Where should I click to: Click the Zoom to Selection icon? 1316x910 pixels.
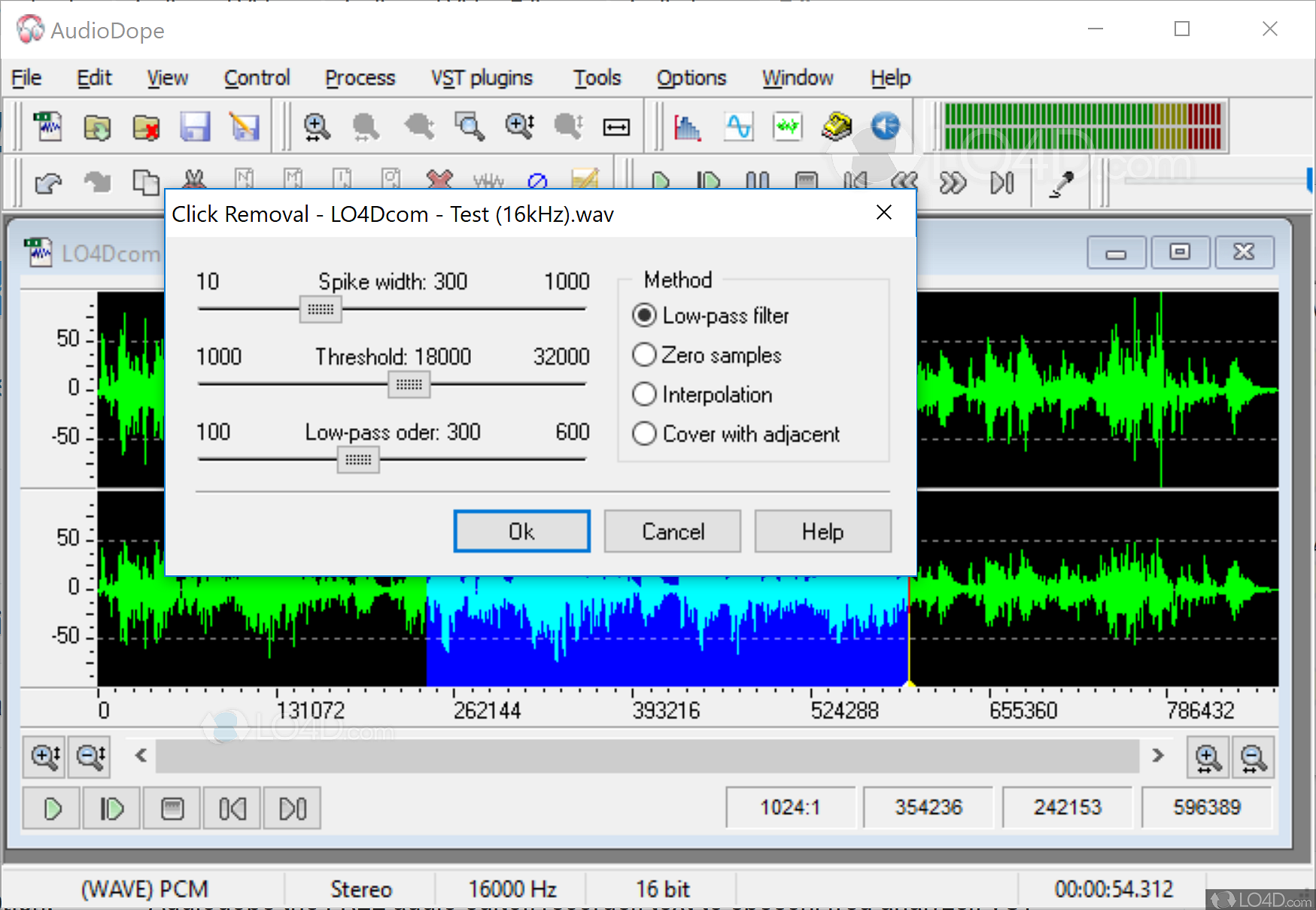point(470,126)
